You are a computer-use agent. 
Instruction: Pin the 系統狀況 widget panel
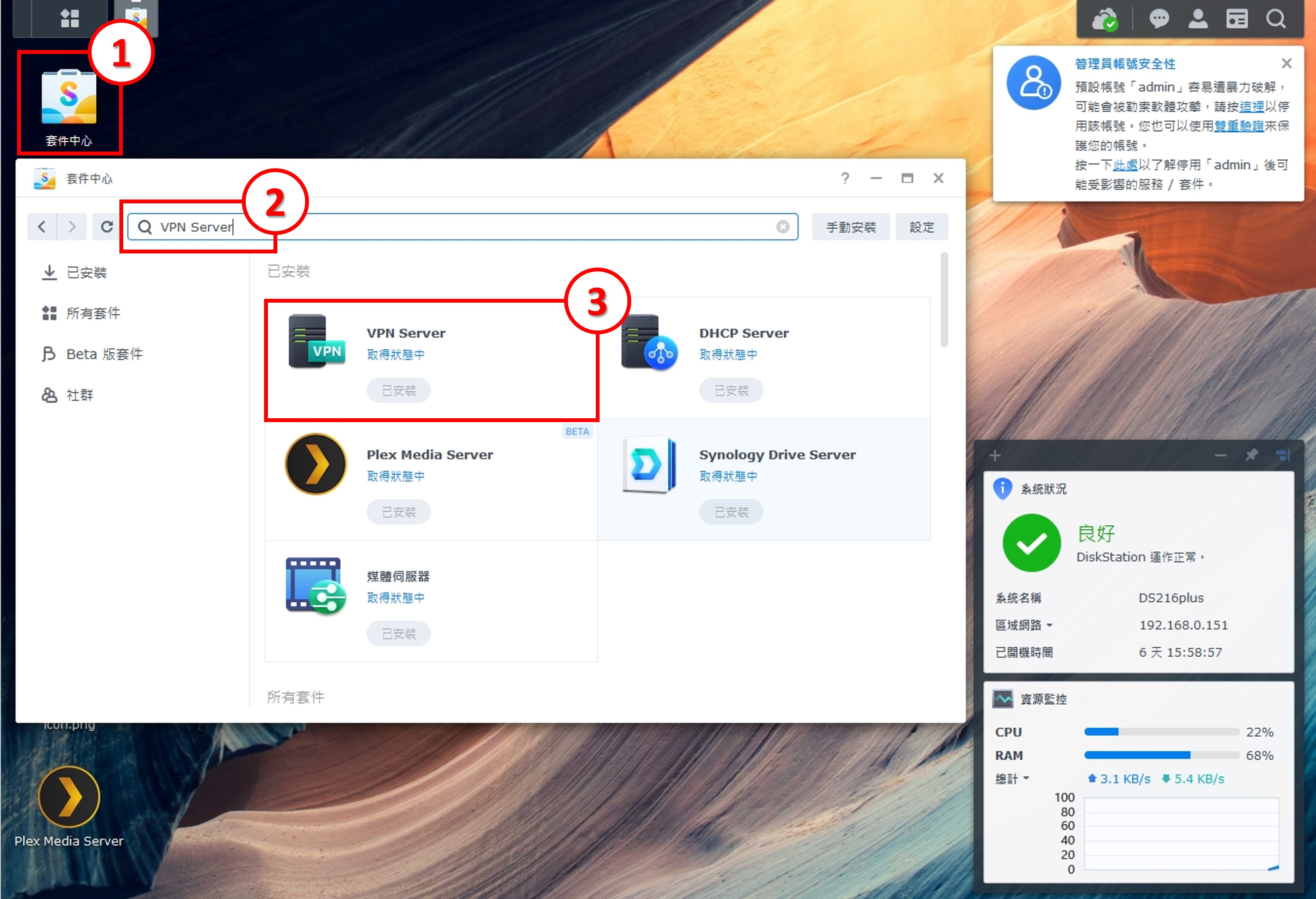(x=1252, y=455)
